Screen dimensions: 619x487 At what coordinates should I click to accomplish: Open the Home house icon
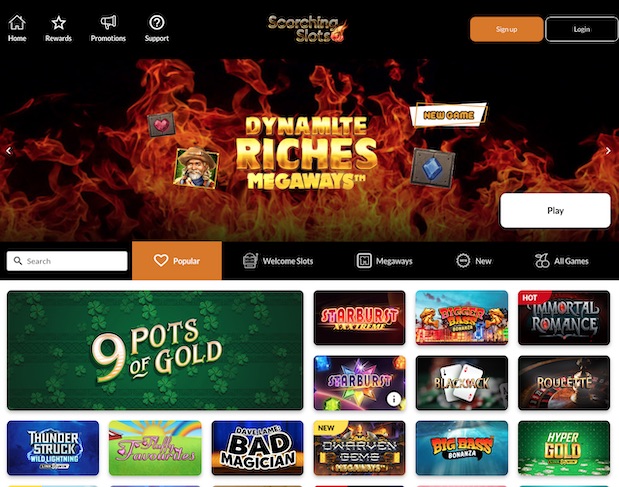(17, 22)
